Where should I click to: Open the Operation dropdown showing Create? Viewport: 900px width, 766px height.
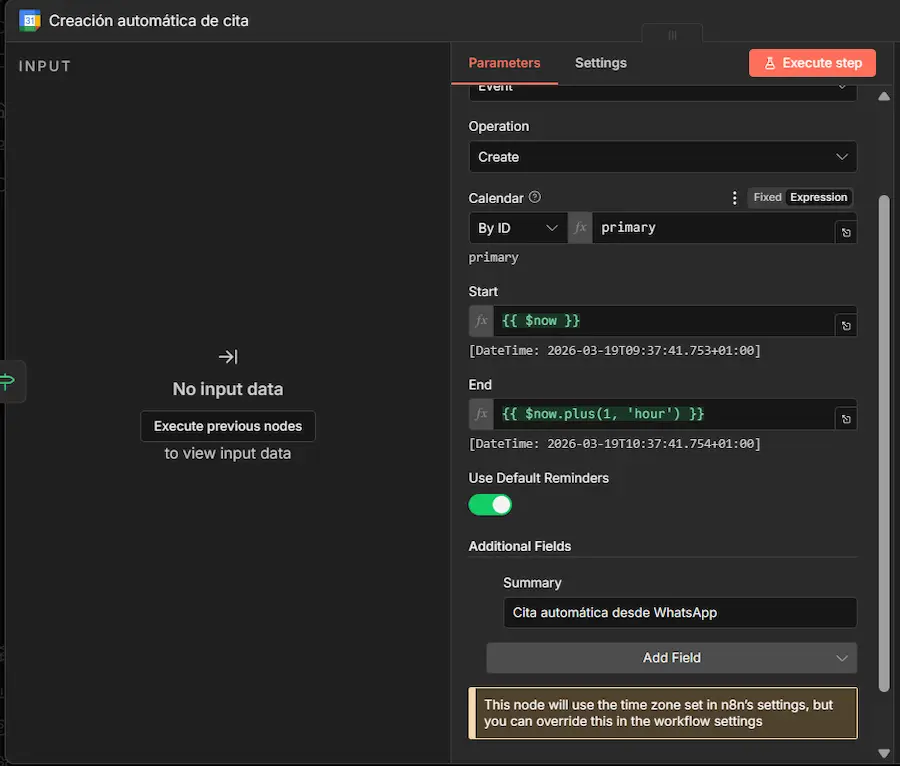tap(662, 157)
